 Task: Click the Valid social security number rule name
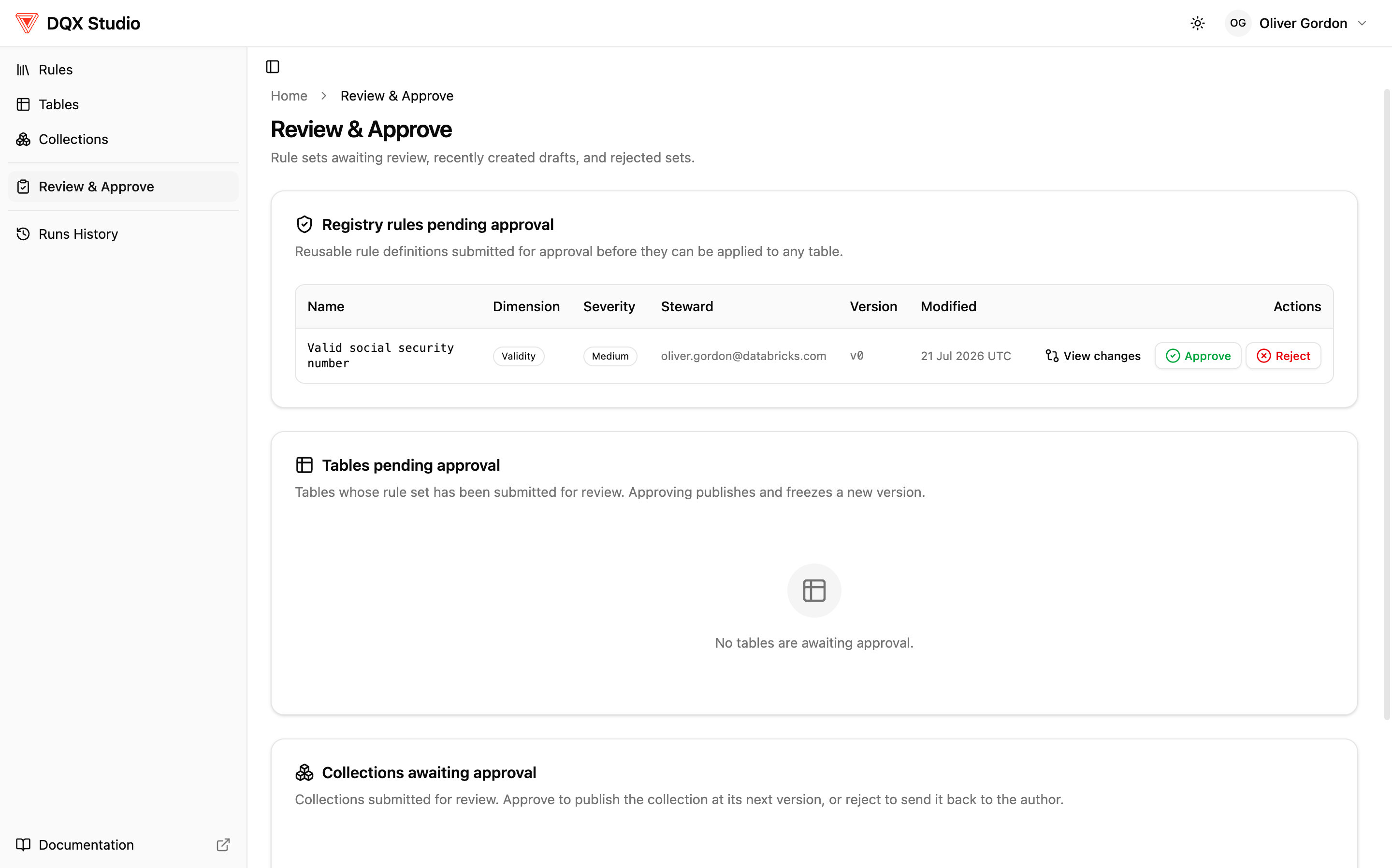(380, 355)
